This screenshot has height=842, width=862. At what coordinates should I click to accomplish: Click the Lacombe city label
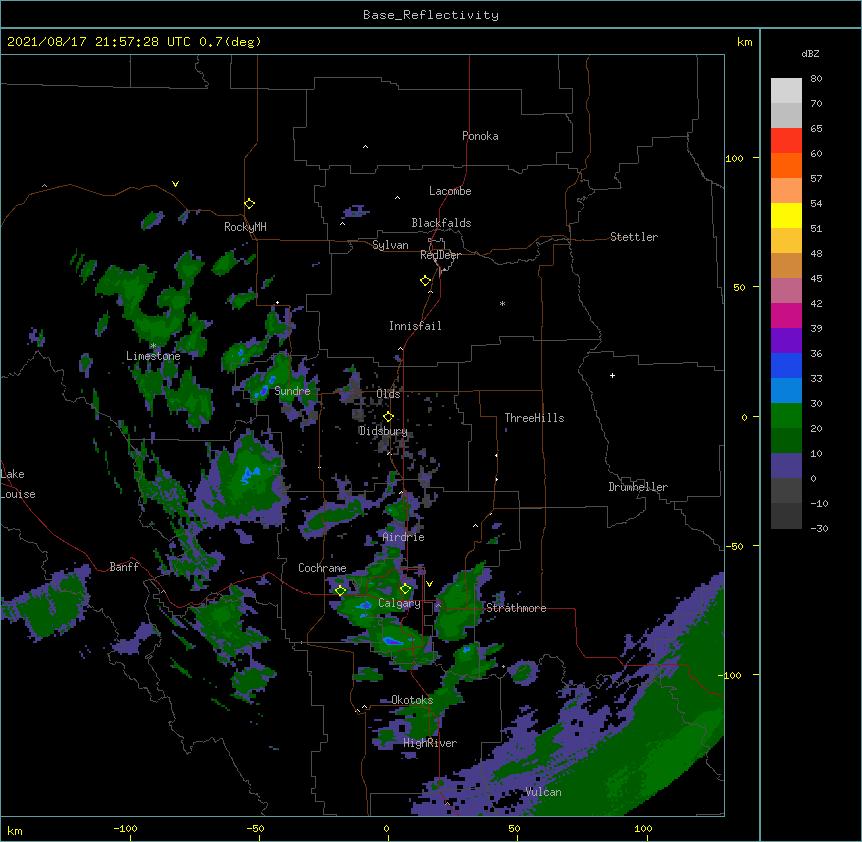tap(450, 191)
